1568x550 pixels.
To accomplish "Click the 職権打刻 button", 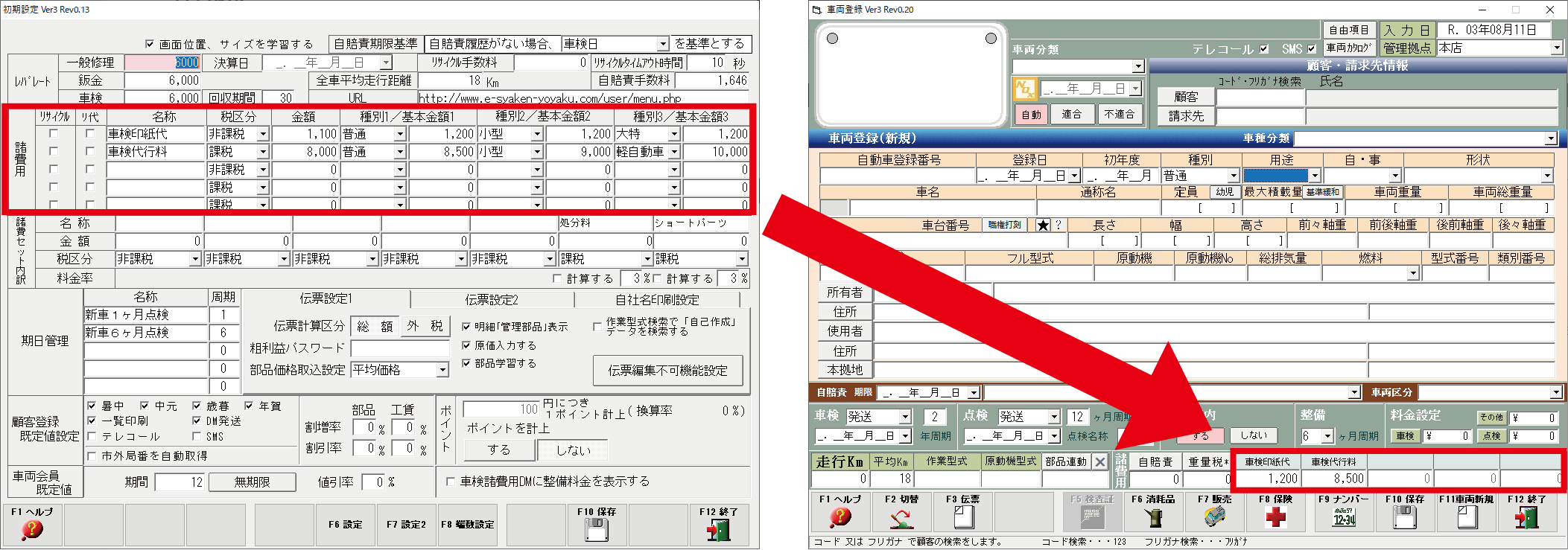I will [1005, 225].
